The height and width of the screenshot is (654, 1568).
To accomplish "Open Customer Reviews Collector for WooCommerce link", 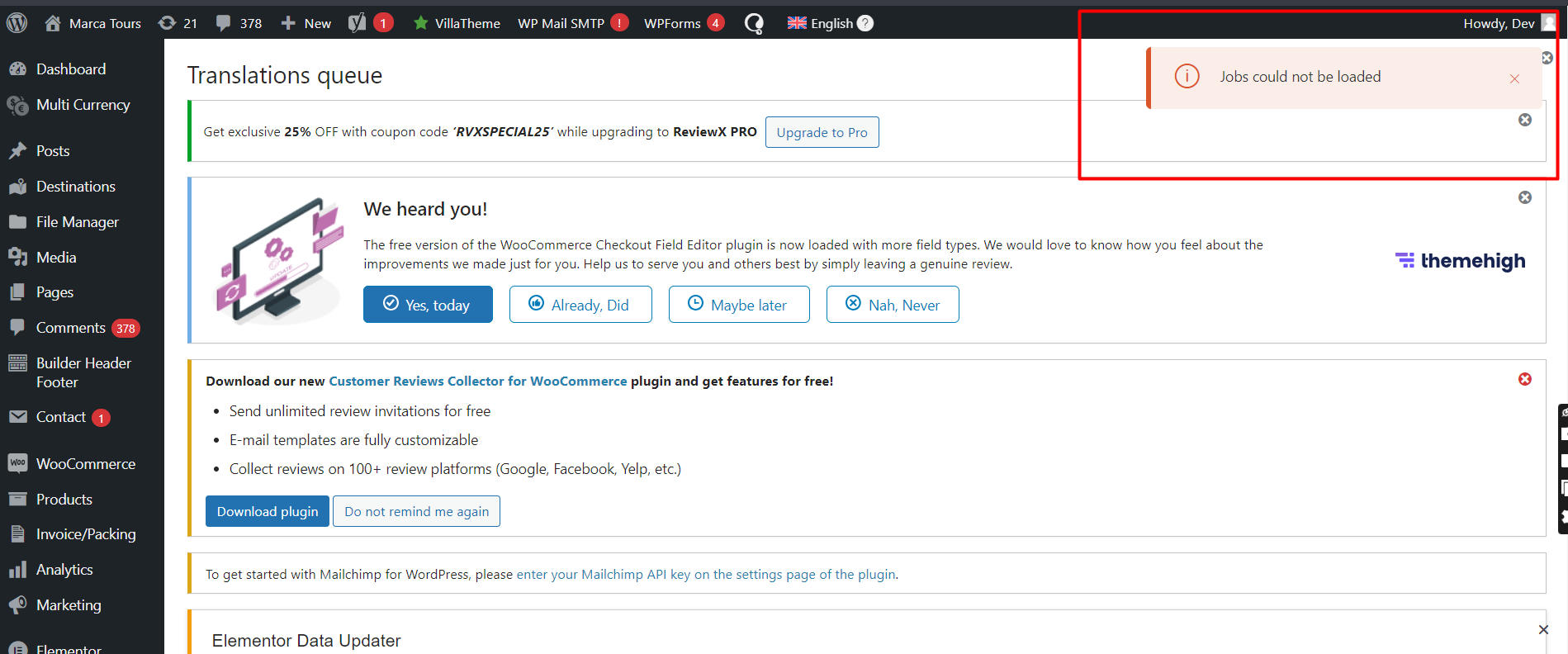I will tap(478, 381).
